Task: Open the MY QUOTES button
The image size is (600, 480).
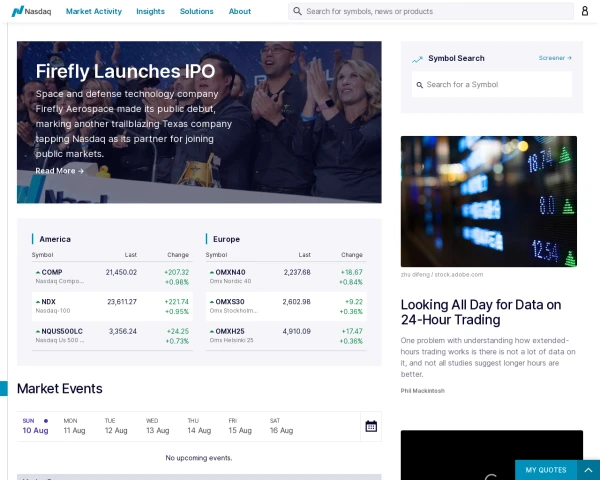Action: (546, 470)
